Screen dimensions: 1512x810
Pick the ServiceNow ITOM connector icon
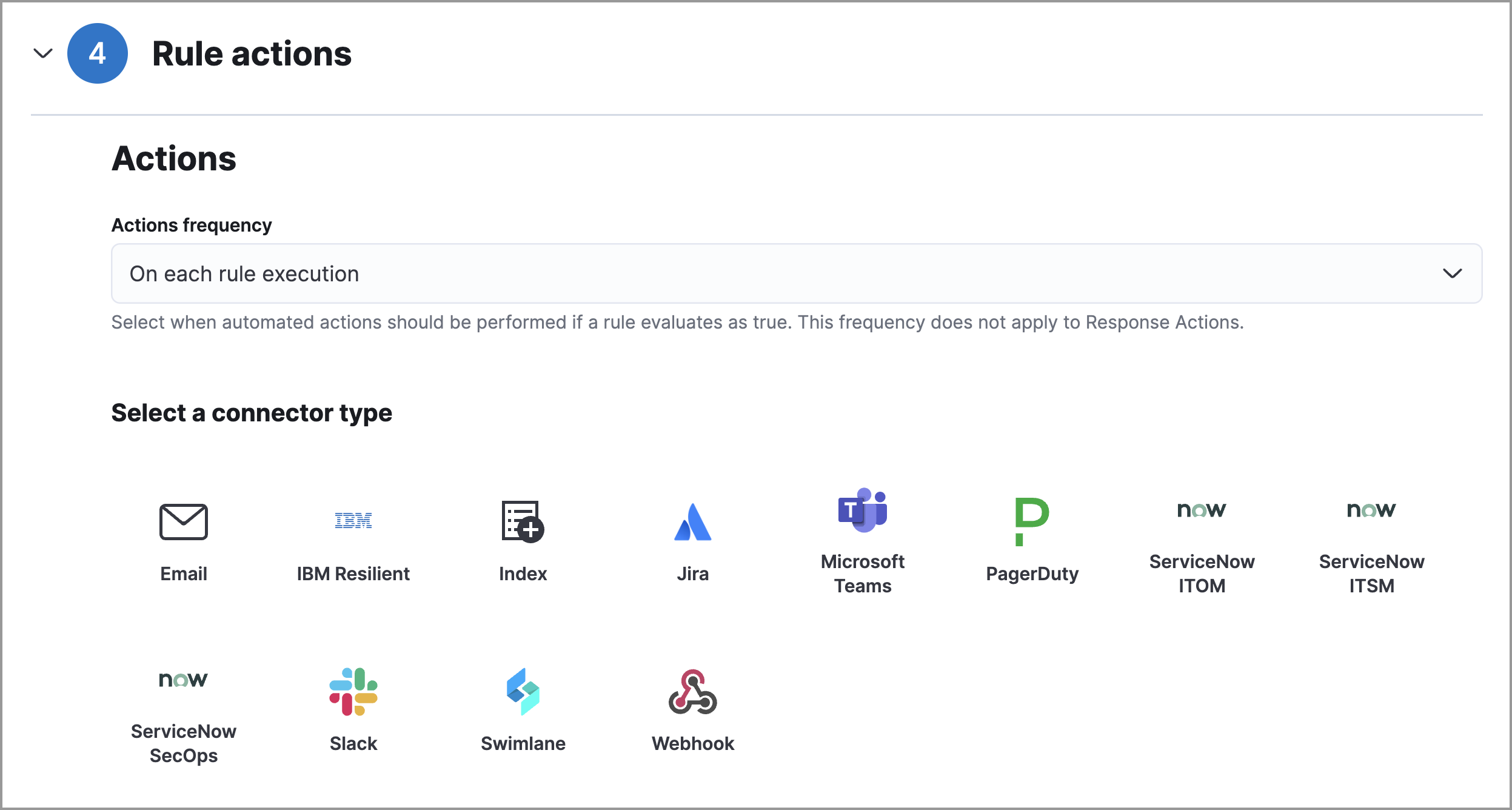(1202, 510)
